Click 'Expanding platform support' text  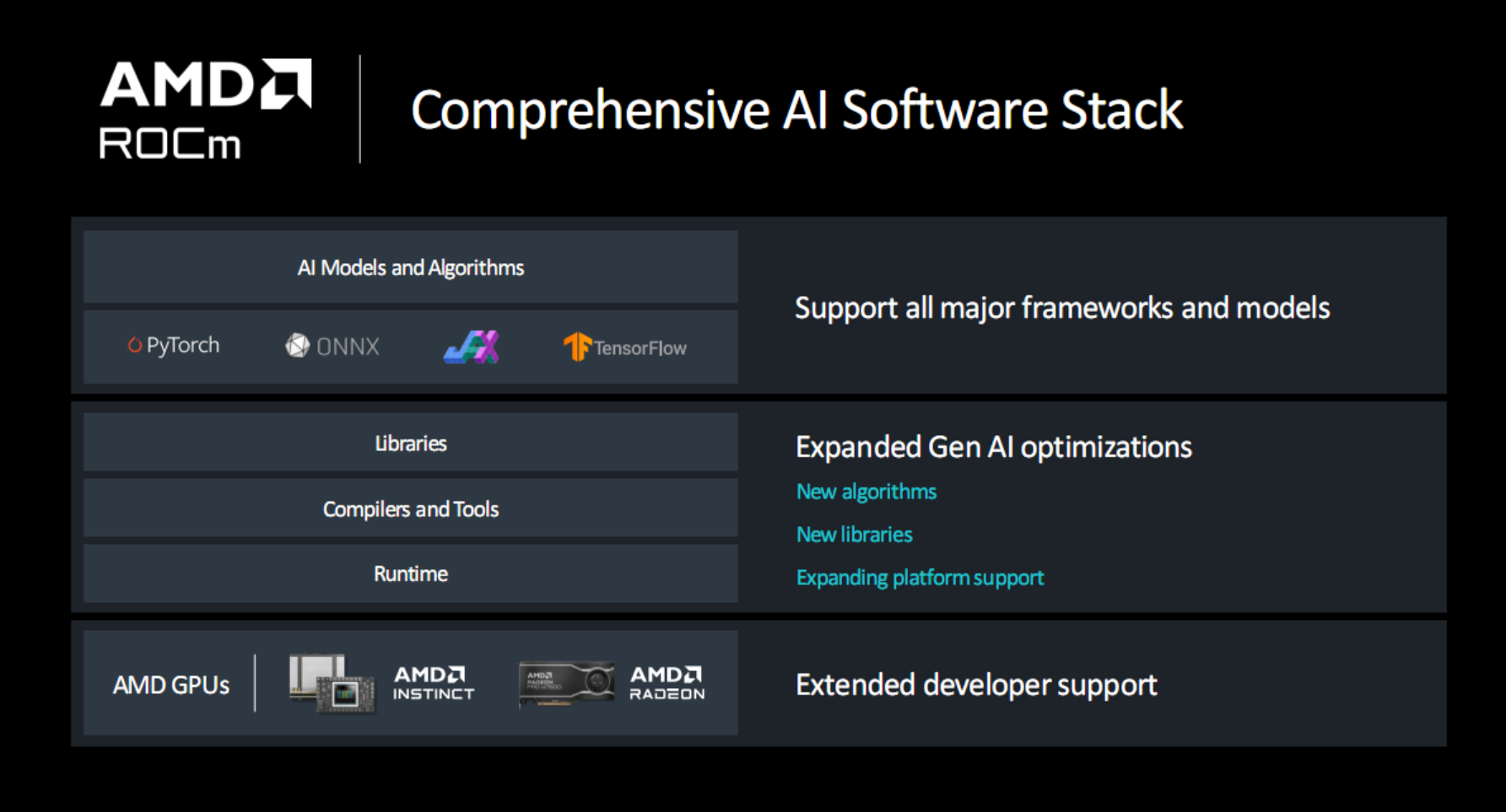coord(920,578)
